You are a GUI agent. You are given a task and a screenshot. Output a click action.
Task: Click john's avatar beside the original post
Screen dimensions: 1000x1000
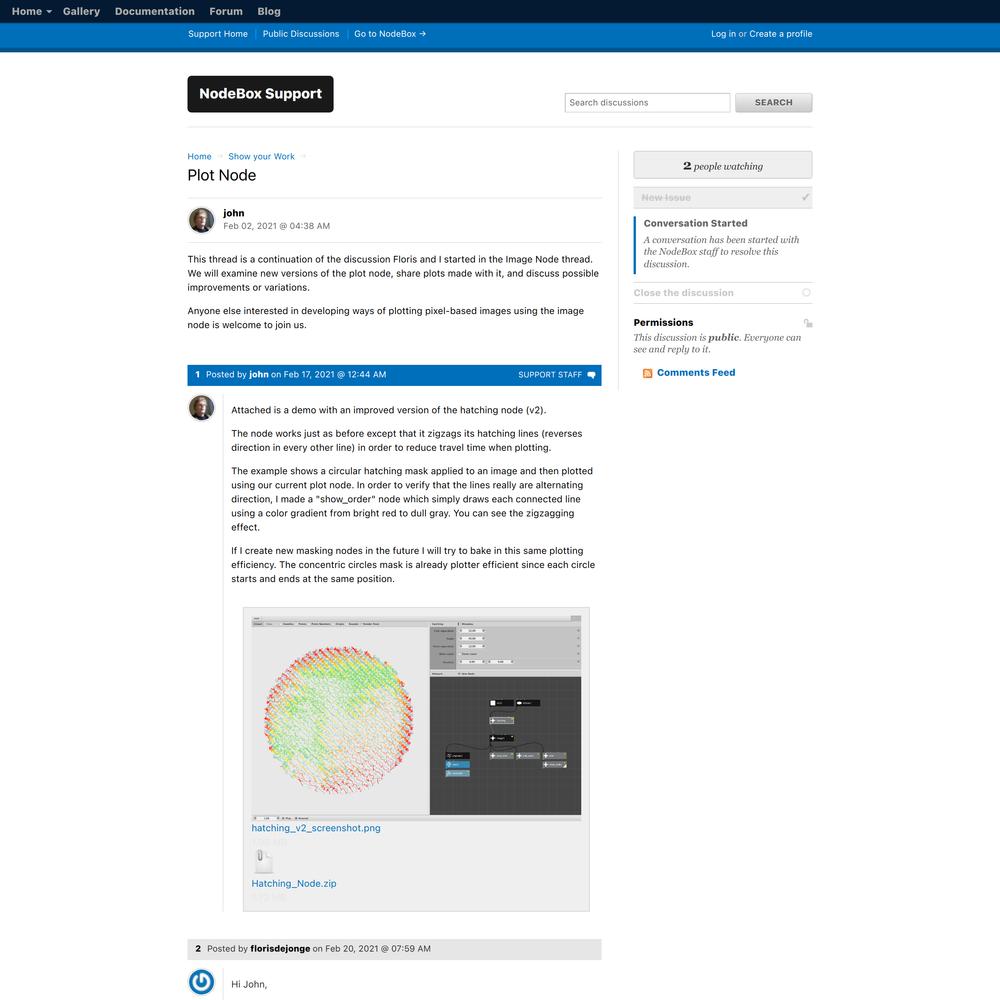pyautogui.click(x=202, y=220)
